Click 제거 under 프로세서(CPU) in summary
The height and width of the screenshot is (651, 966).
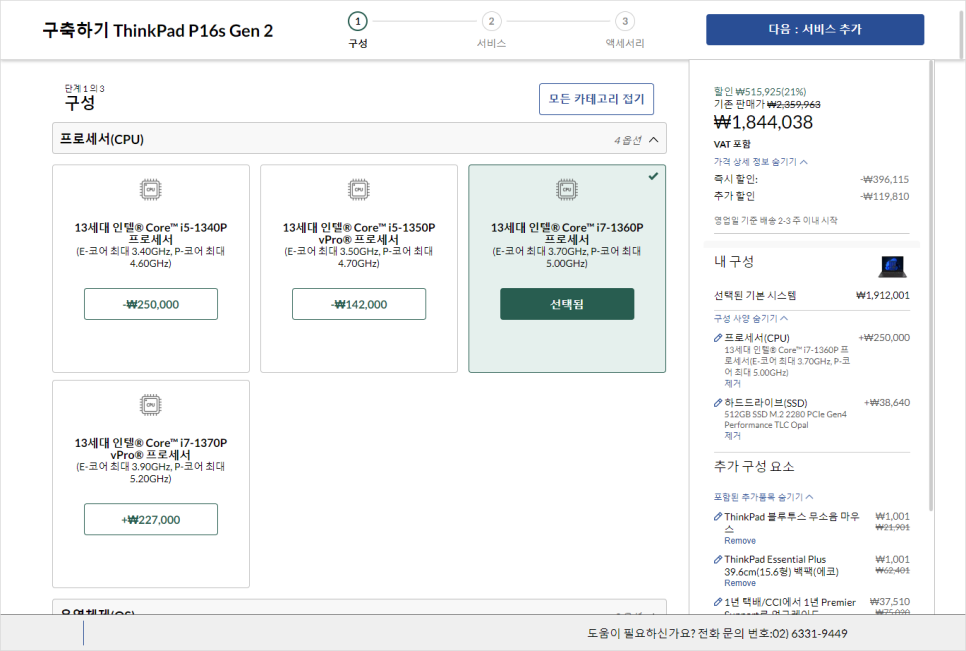click(x=733, y=383)
